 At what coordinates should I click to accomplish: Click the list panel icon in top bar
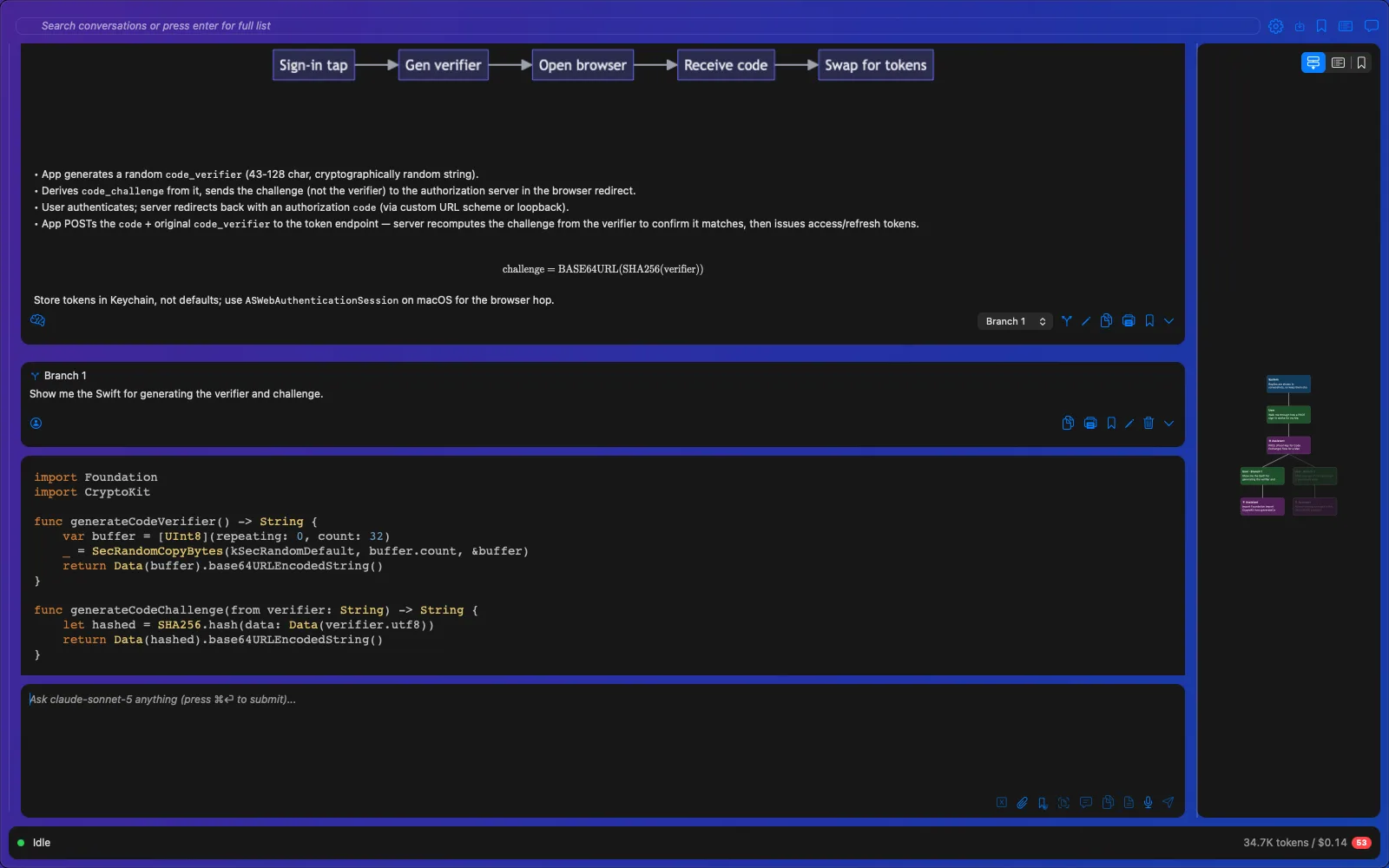point(1346,26)
